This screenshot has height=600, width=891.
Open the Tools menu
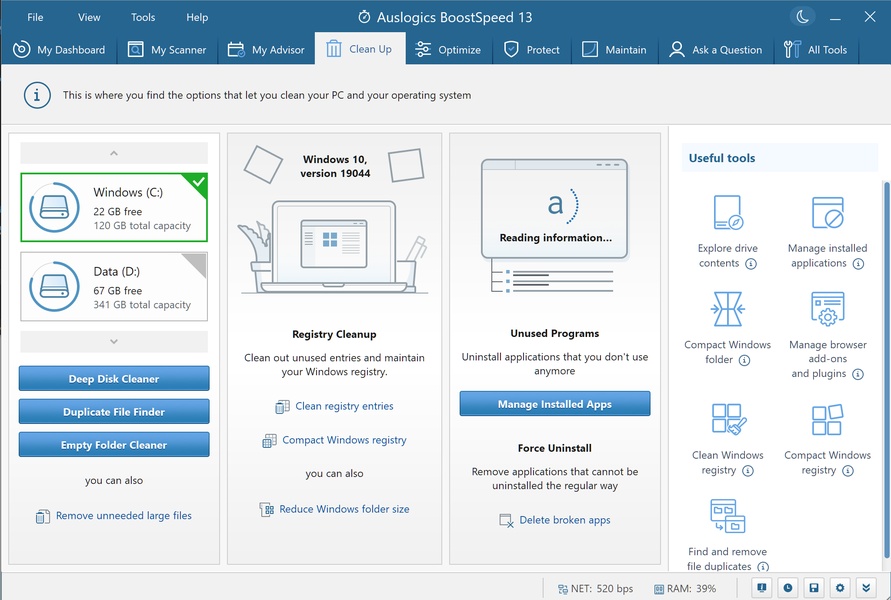143,17
